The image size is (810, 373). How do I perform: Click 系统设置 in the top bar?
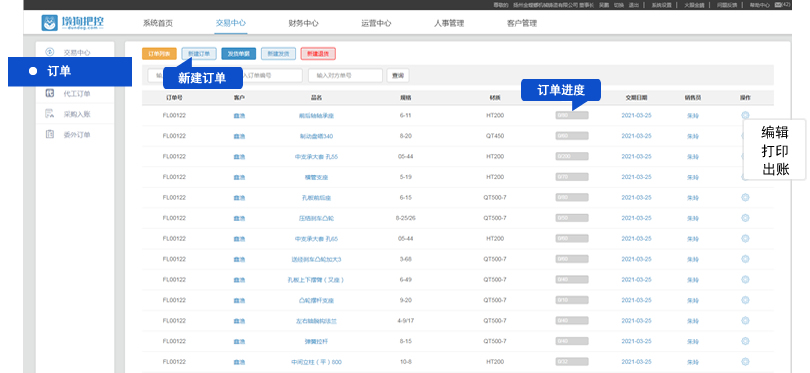tap(661, 5)
